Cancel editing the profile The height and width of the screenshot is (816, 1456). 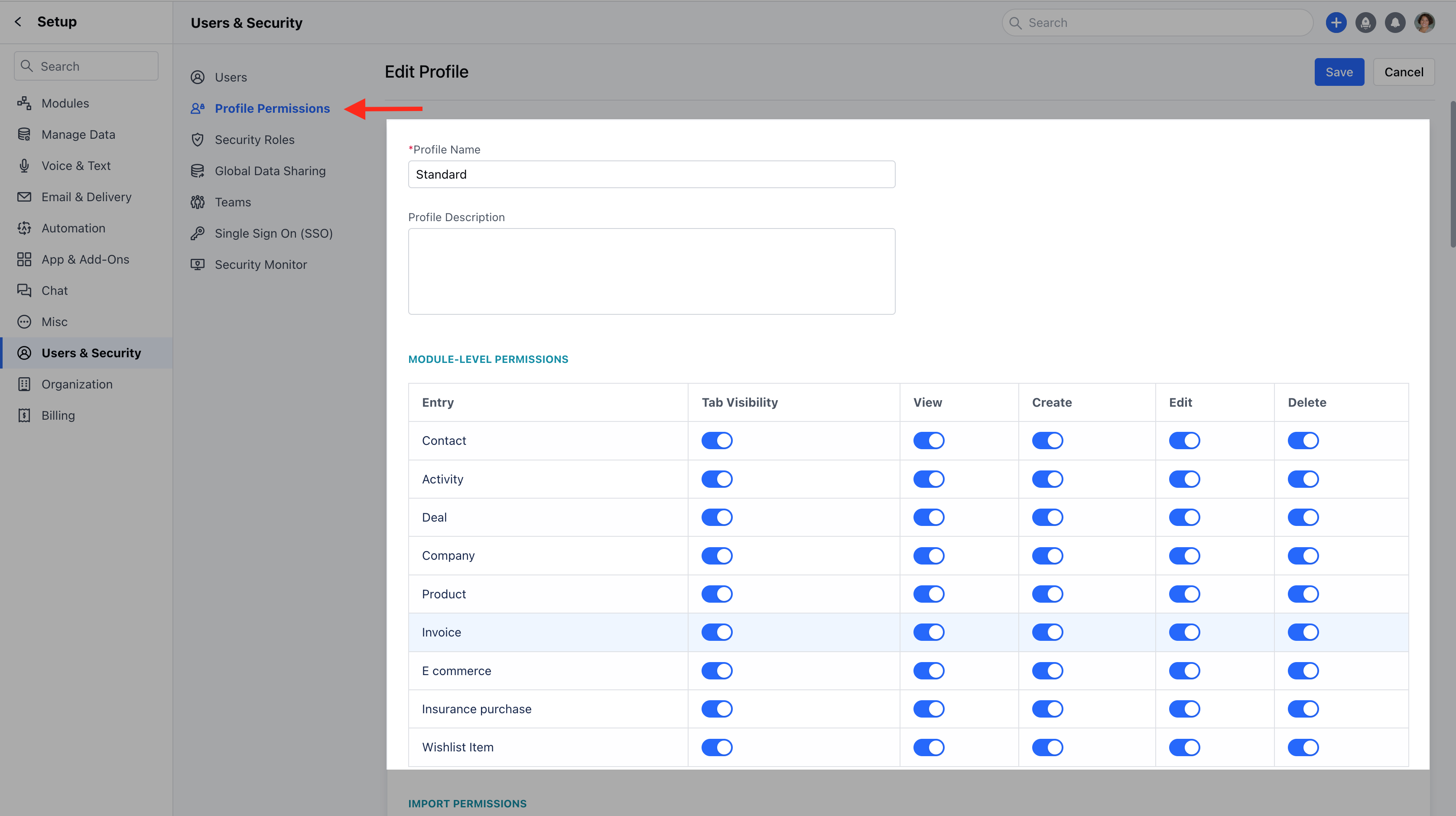[x=1404, y=72]
